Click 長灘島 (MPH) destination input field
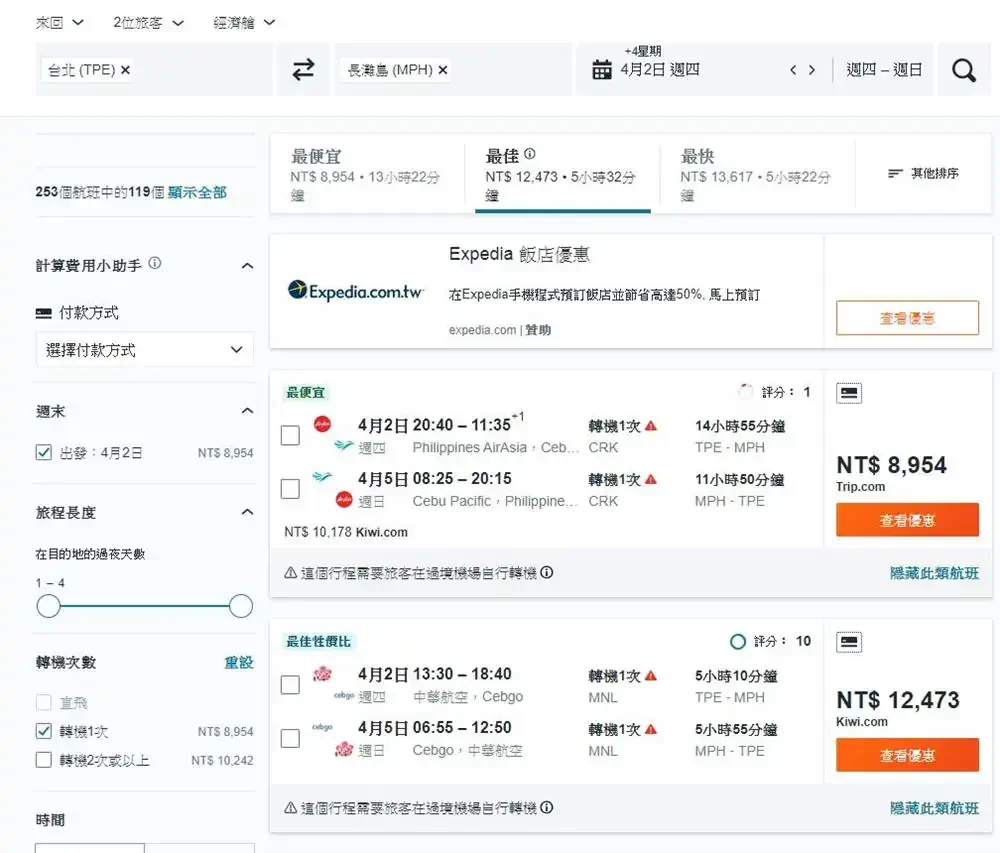The width and height of the screenshot is (1000, 853). pos(453,69)
